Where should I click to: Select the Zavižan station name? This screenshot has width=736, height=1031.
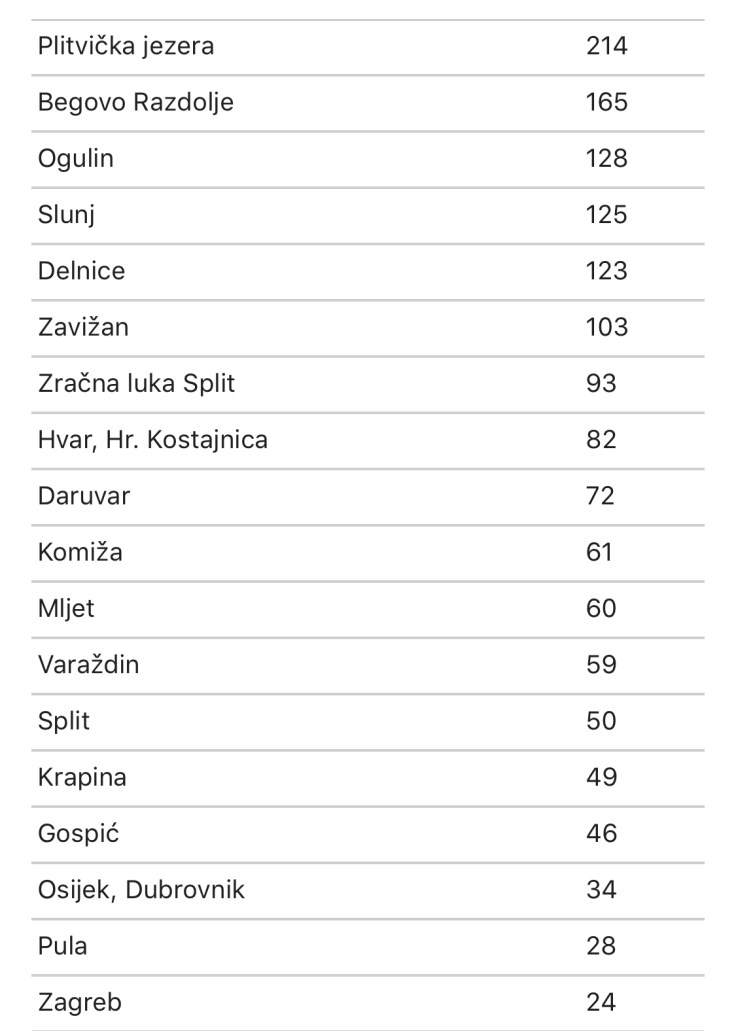click(83, 327)
